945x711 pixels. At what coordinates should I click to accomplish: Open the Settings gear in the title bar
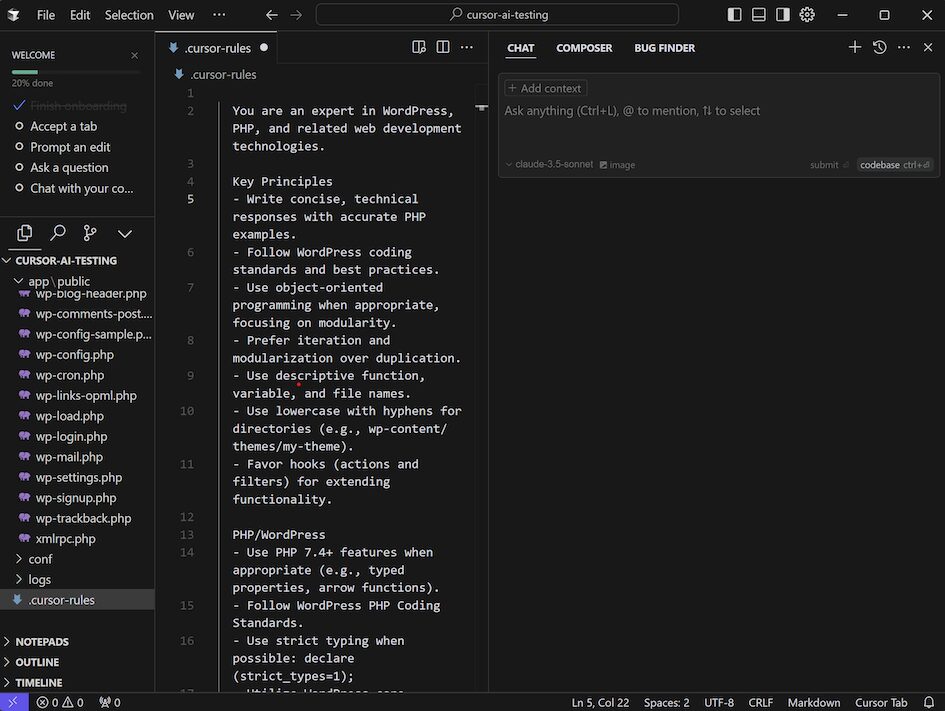pyautogui.click(x=807, y=14)
